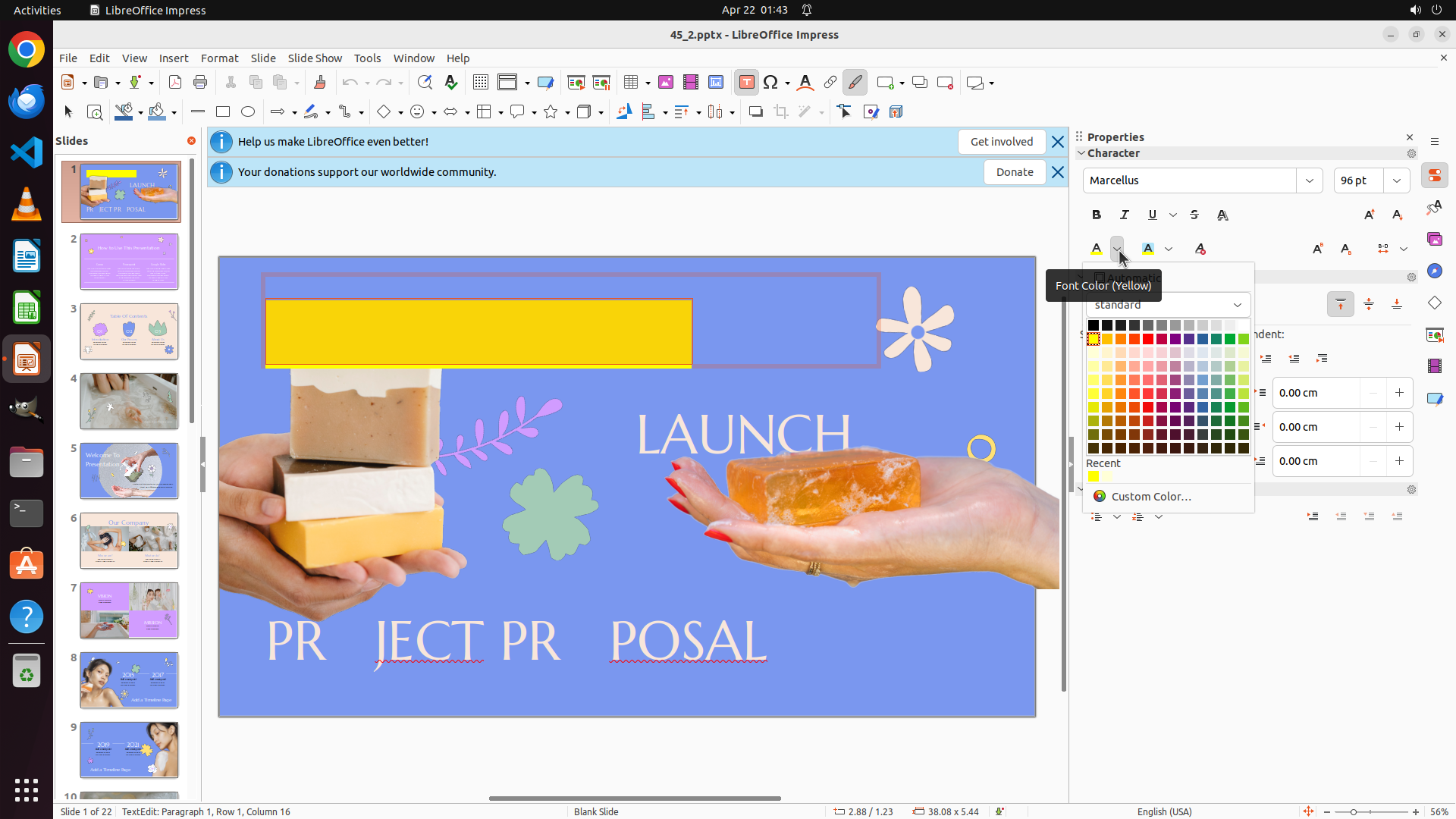The image size is (1456, 819).
Task: Expand the standard palette selector
Action: (x=1237, y=305)
